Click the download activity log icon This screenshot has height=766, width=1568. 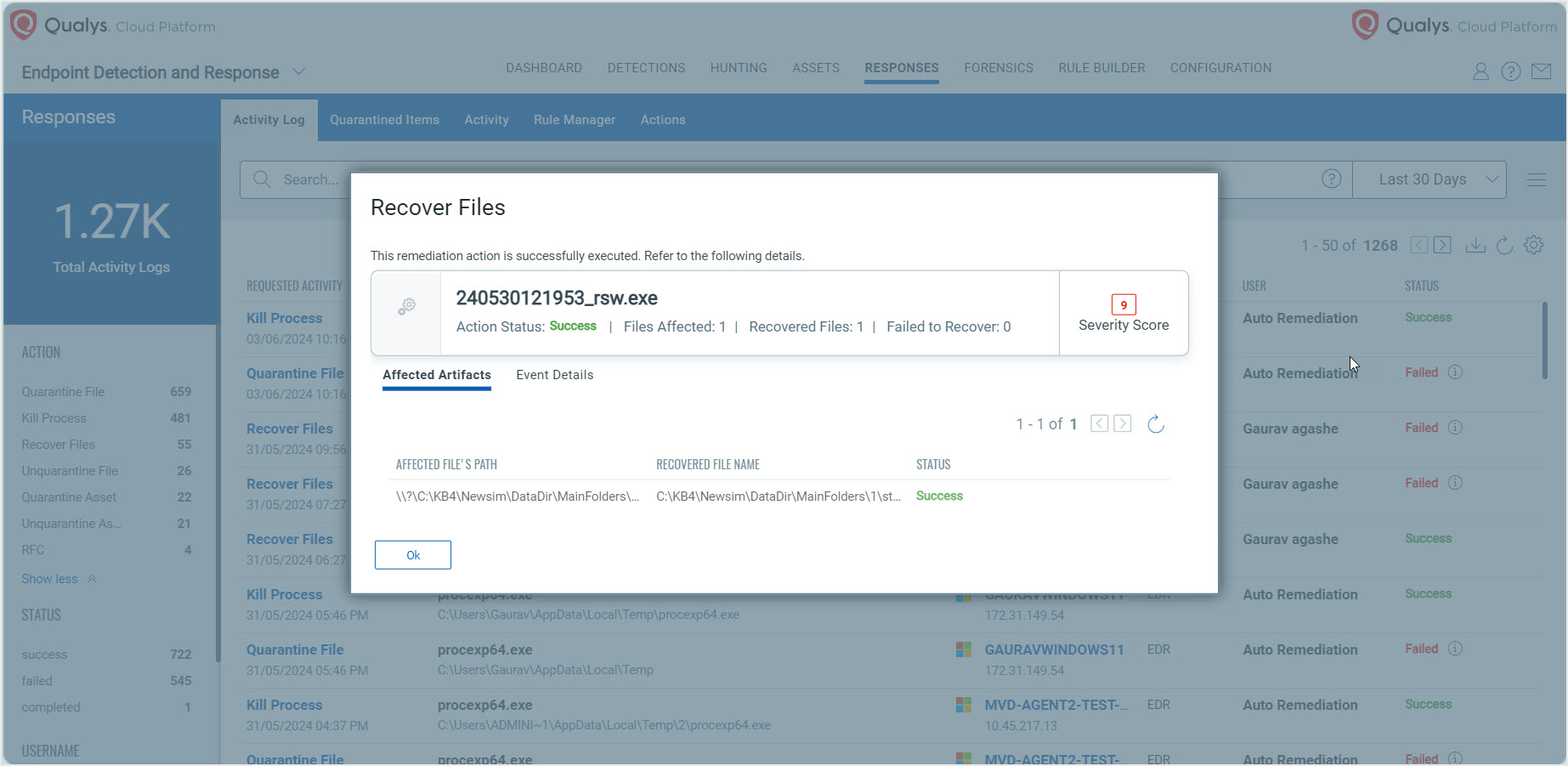1475,246
